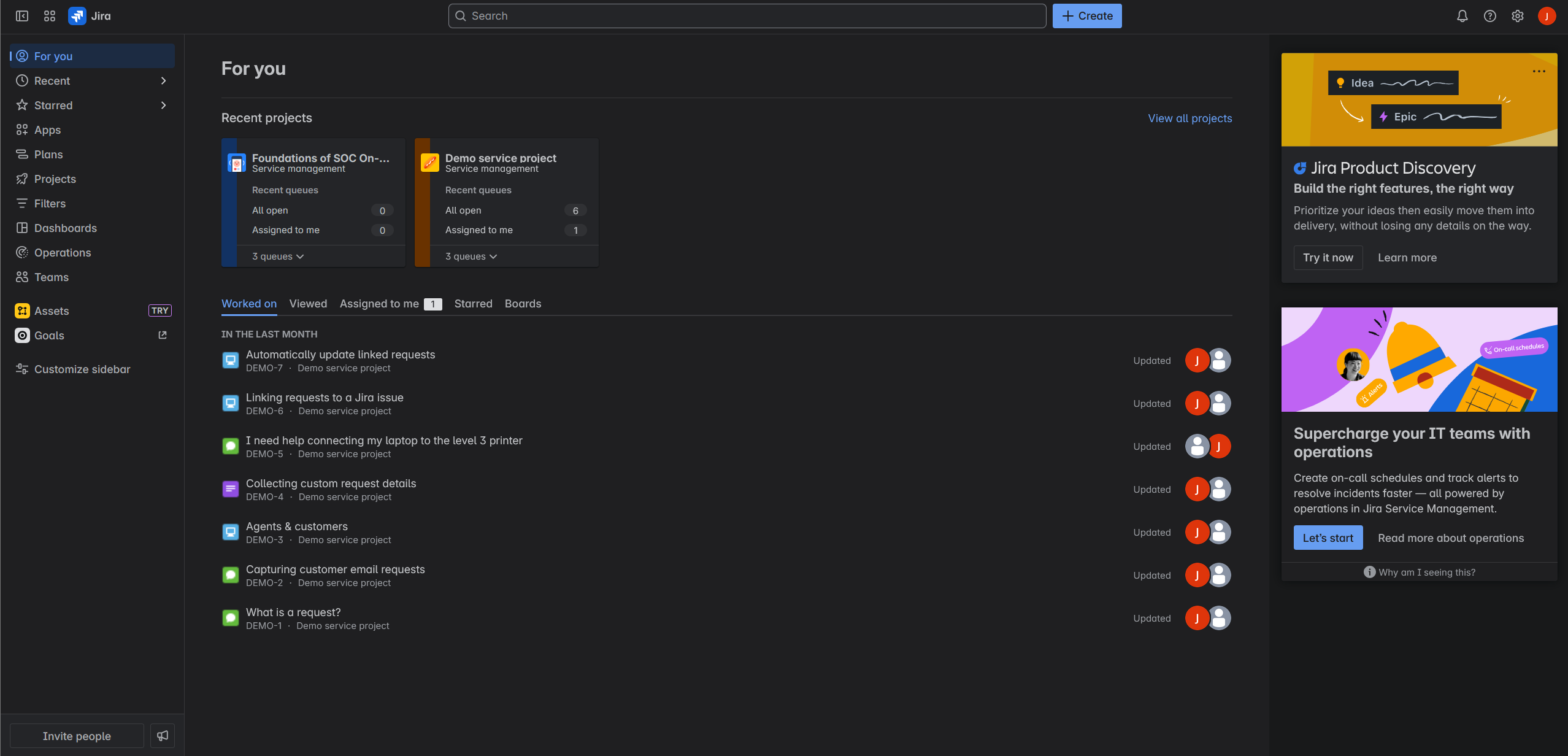This screenshot has width=1568, height=756.
Task: Switch to the Assigned to me tab
Action: pyautogui.click(x=379, y=304)
